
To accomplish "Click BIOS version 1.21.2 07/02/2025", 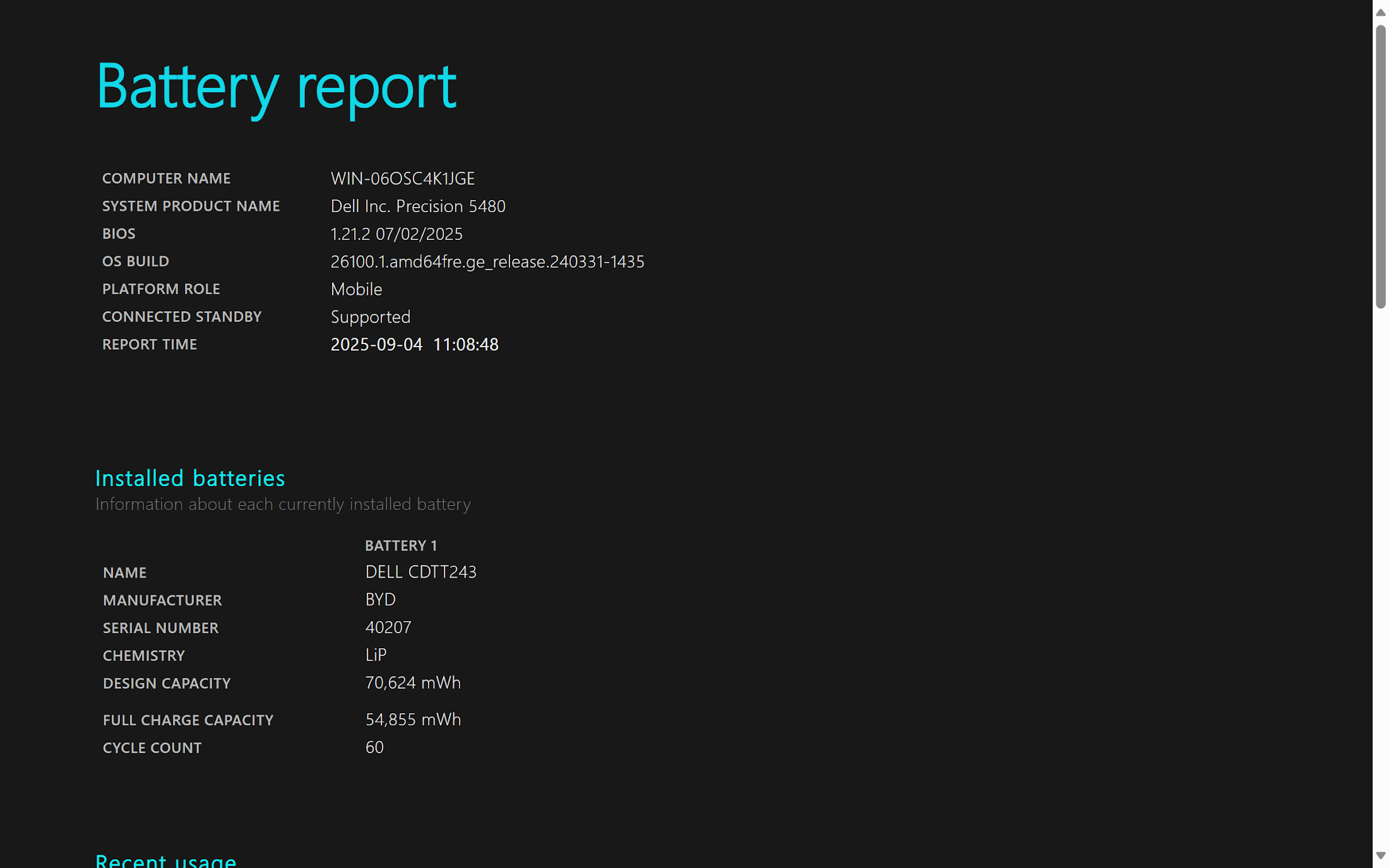I will [396, 234].
